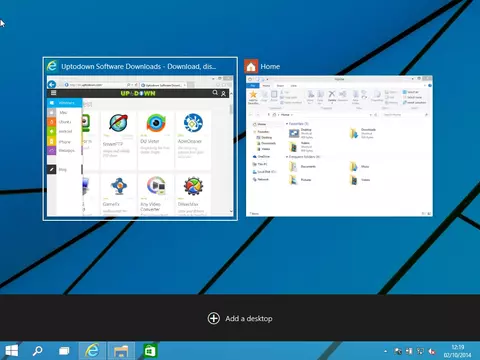
Task: Open Internet Explorer from the taskbar
Action: 92,351
